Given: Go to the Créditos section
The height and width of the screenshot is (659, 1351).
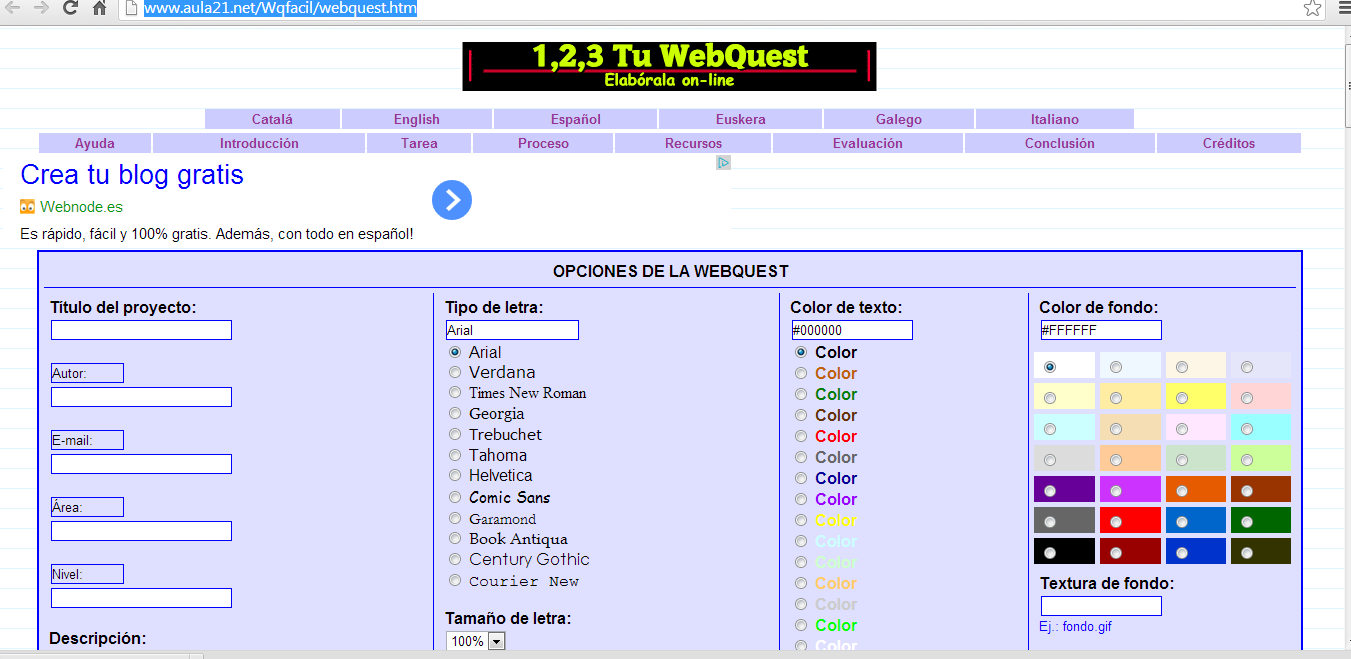Looking at the screenshot, I should coord(1229,143).
